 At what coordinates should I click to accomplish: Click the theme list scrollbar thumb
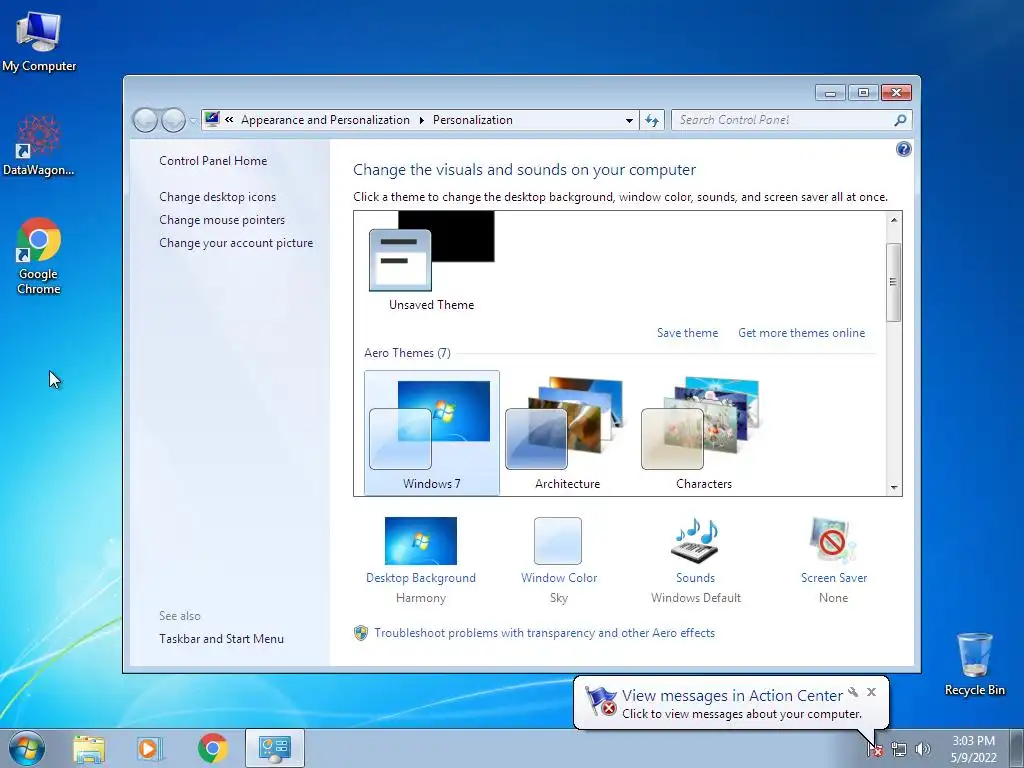pos(893,282)
